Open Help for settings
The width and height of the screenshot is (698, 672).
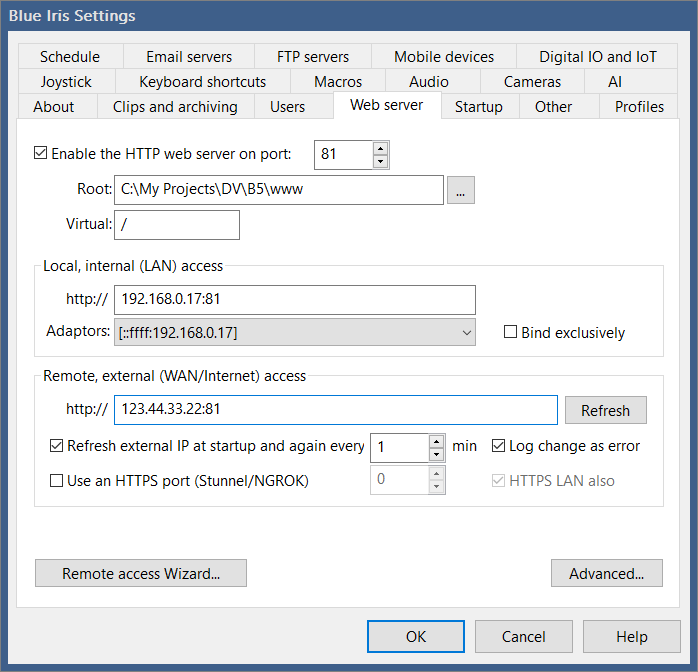coord(632,636)
